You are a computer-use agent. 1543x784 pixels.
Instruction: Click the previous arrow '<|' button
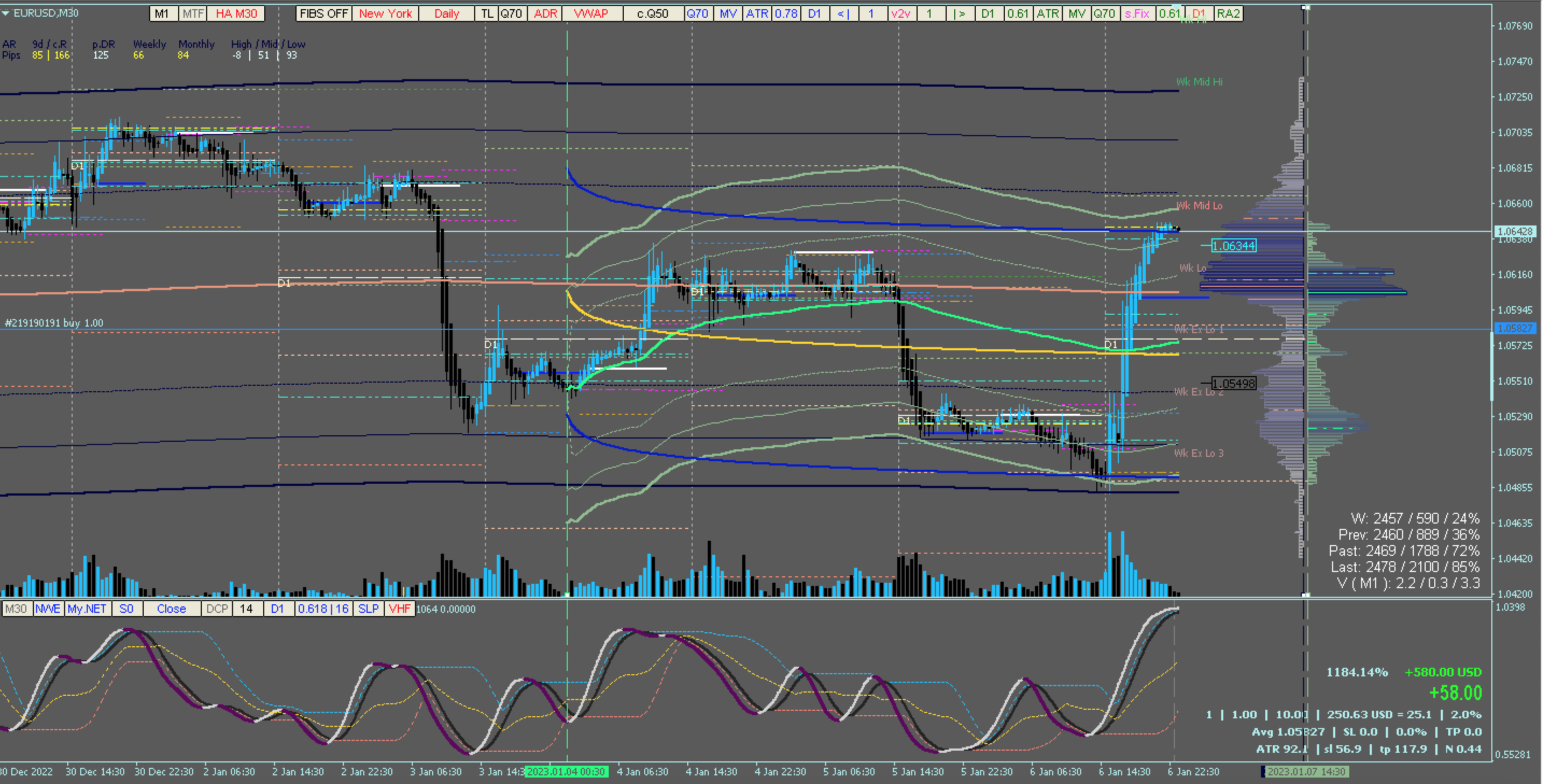843,13
